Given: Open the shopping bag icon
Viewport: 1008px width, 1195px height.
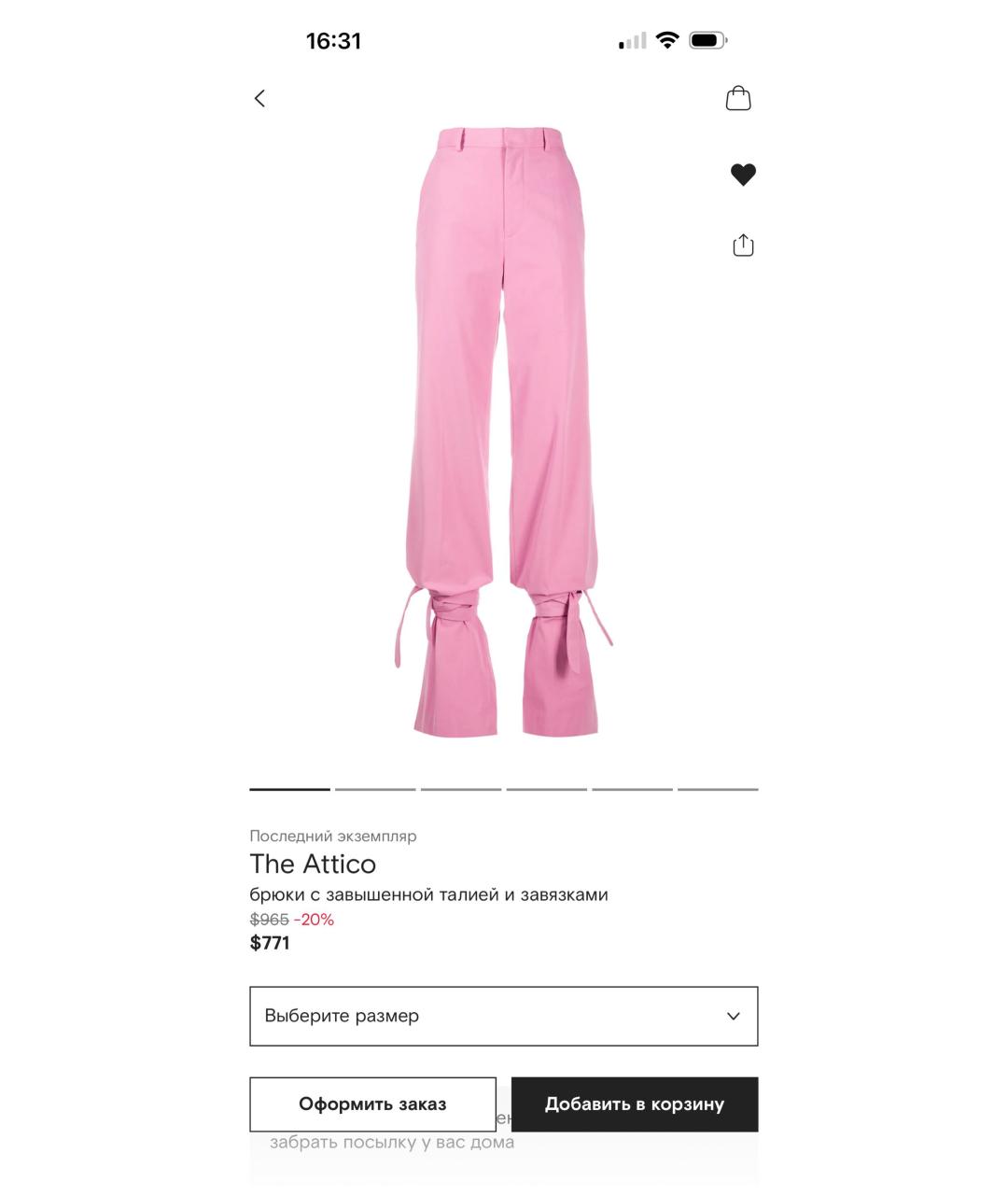Looking at the screenshot, I should click(x=738, y=98).
